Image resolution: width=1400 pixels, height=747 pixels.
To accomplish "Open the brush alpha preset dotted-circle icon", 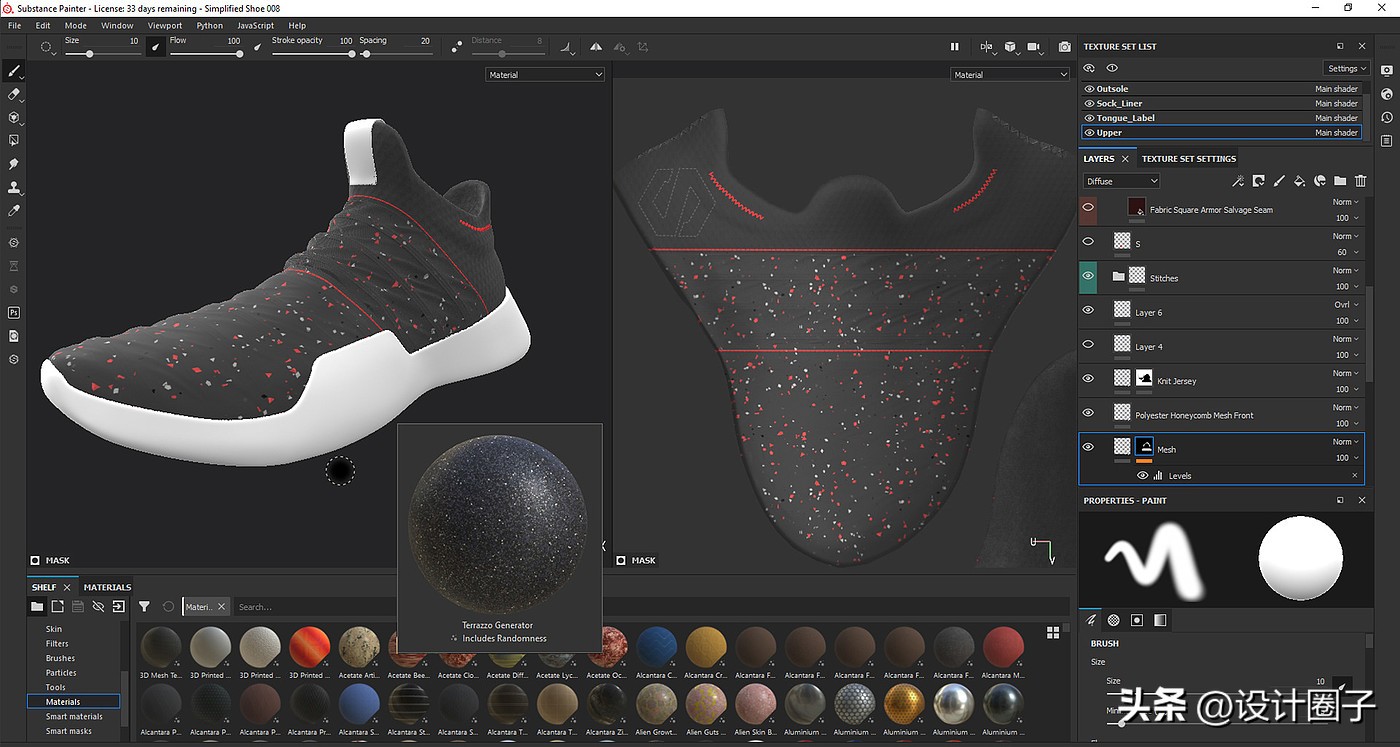I will point(47,46).
